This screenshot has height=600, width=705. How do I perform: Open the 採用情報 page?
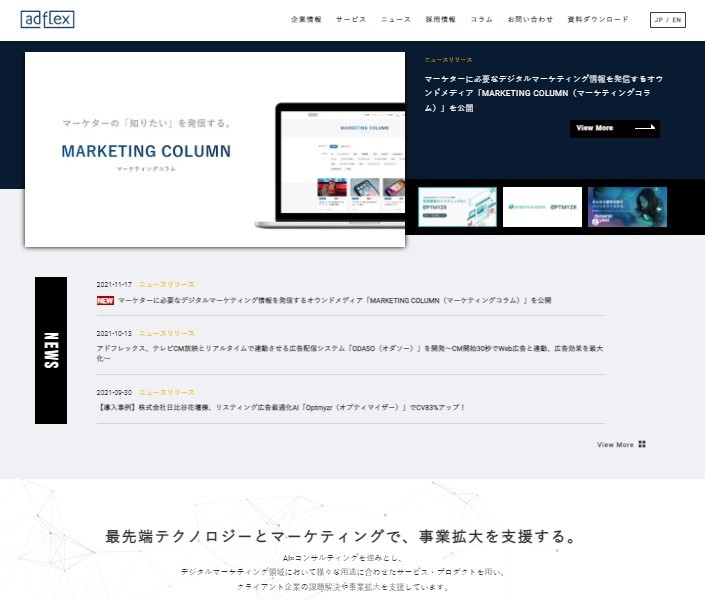(440, 19)
